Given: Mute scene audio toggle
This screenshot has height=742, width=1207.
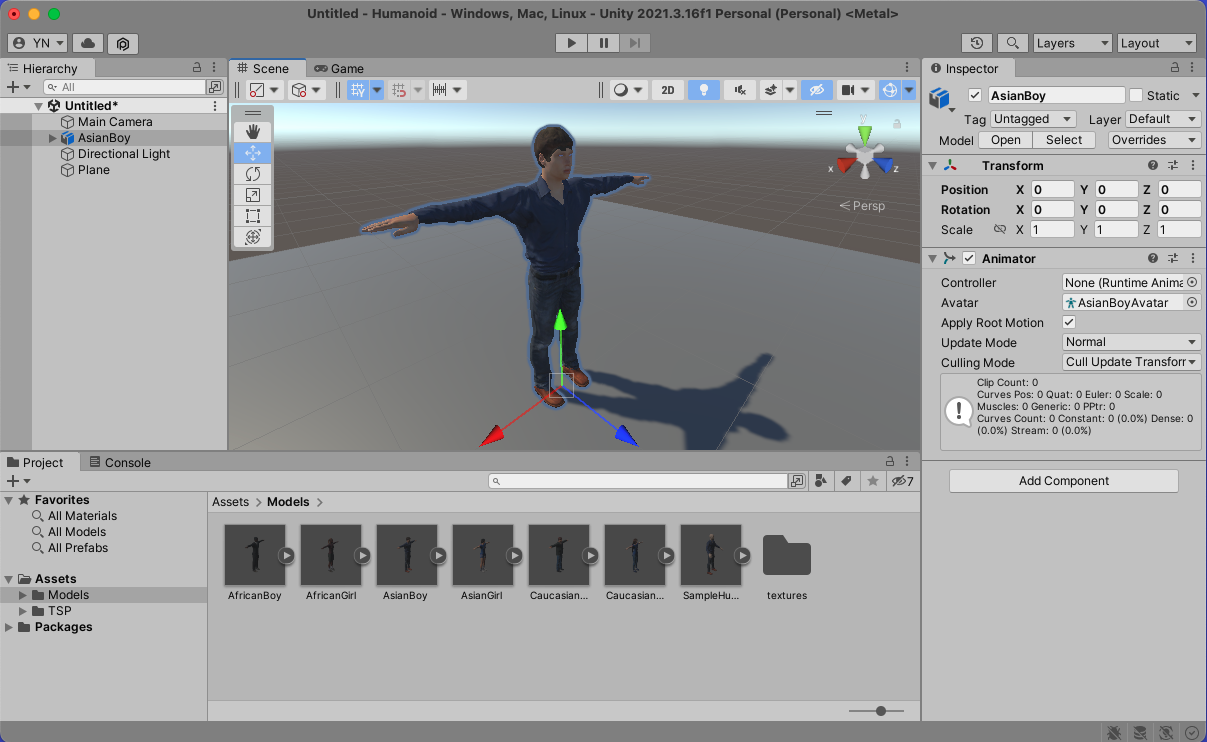Looking at the screenshot, I should 739,90.
